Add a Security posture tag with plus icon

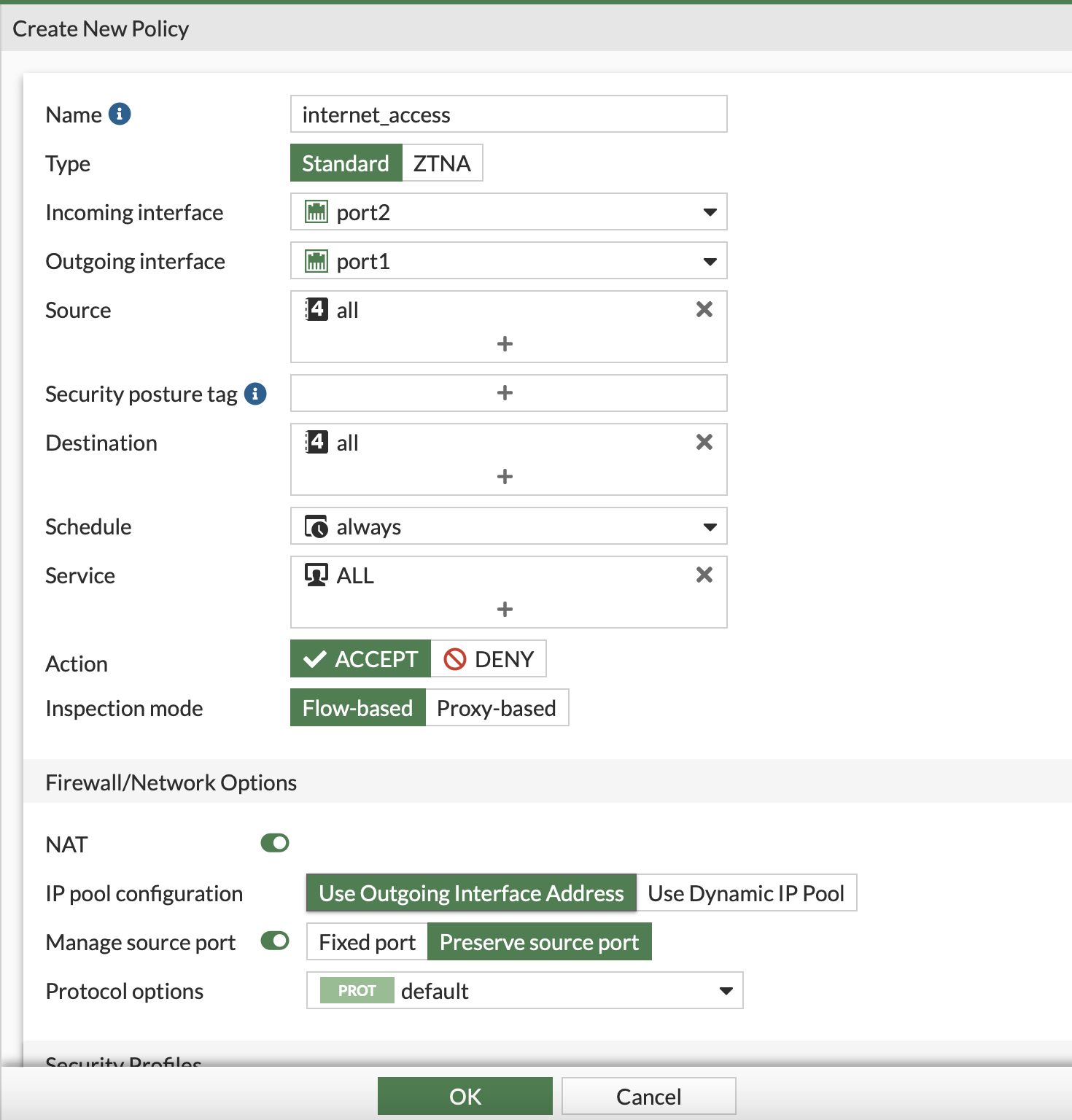[505, 393]
